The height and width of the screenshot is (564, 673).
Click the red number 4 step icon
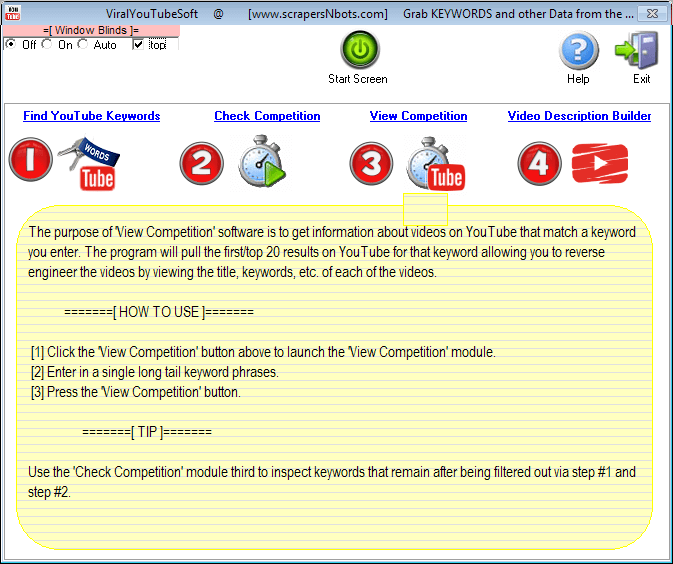[540, 163]
